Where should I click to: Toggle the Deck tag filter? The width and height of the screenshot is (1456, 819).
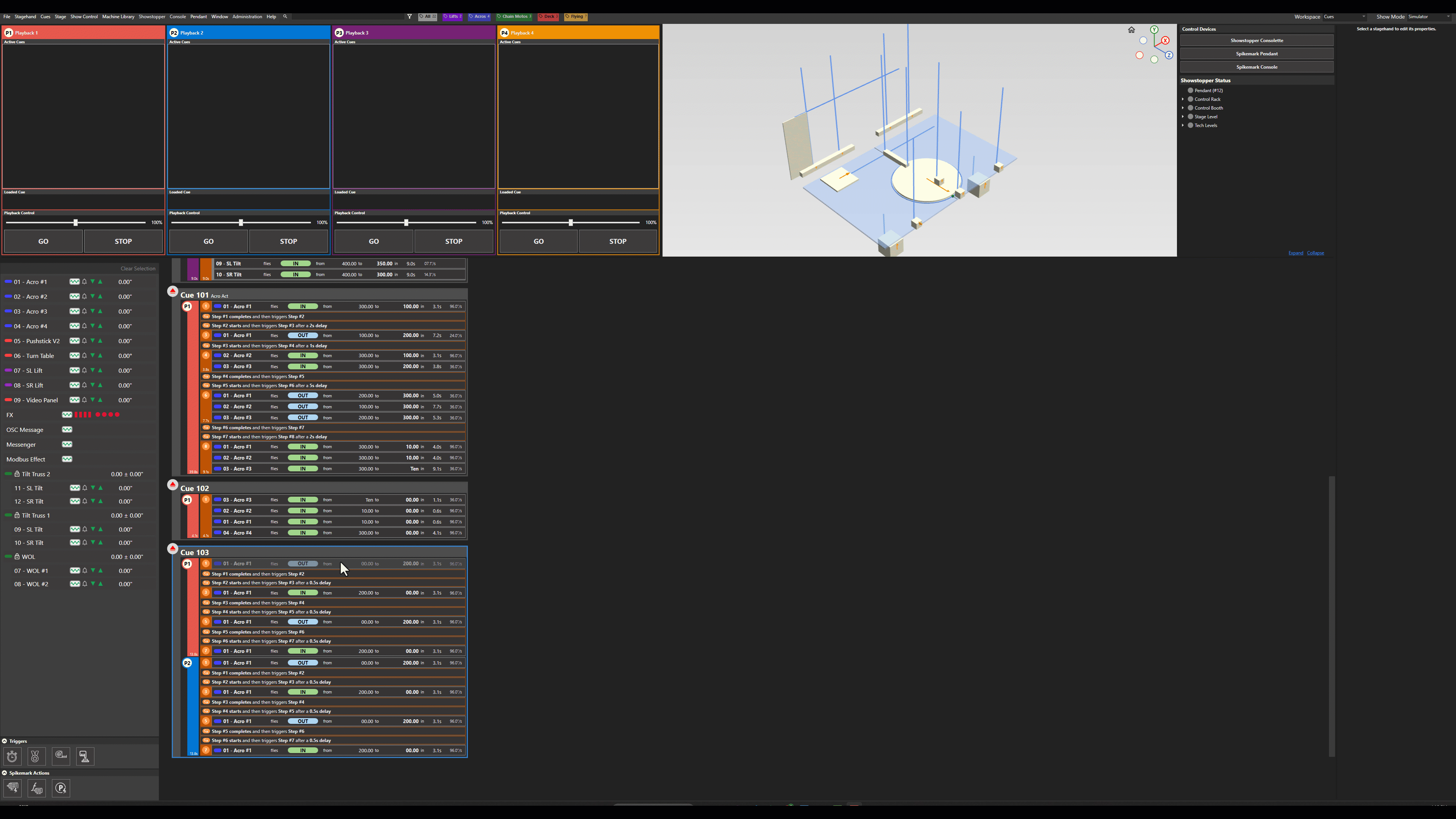pos(548,16)
